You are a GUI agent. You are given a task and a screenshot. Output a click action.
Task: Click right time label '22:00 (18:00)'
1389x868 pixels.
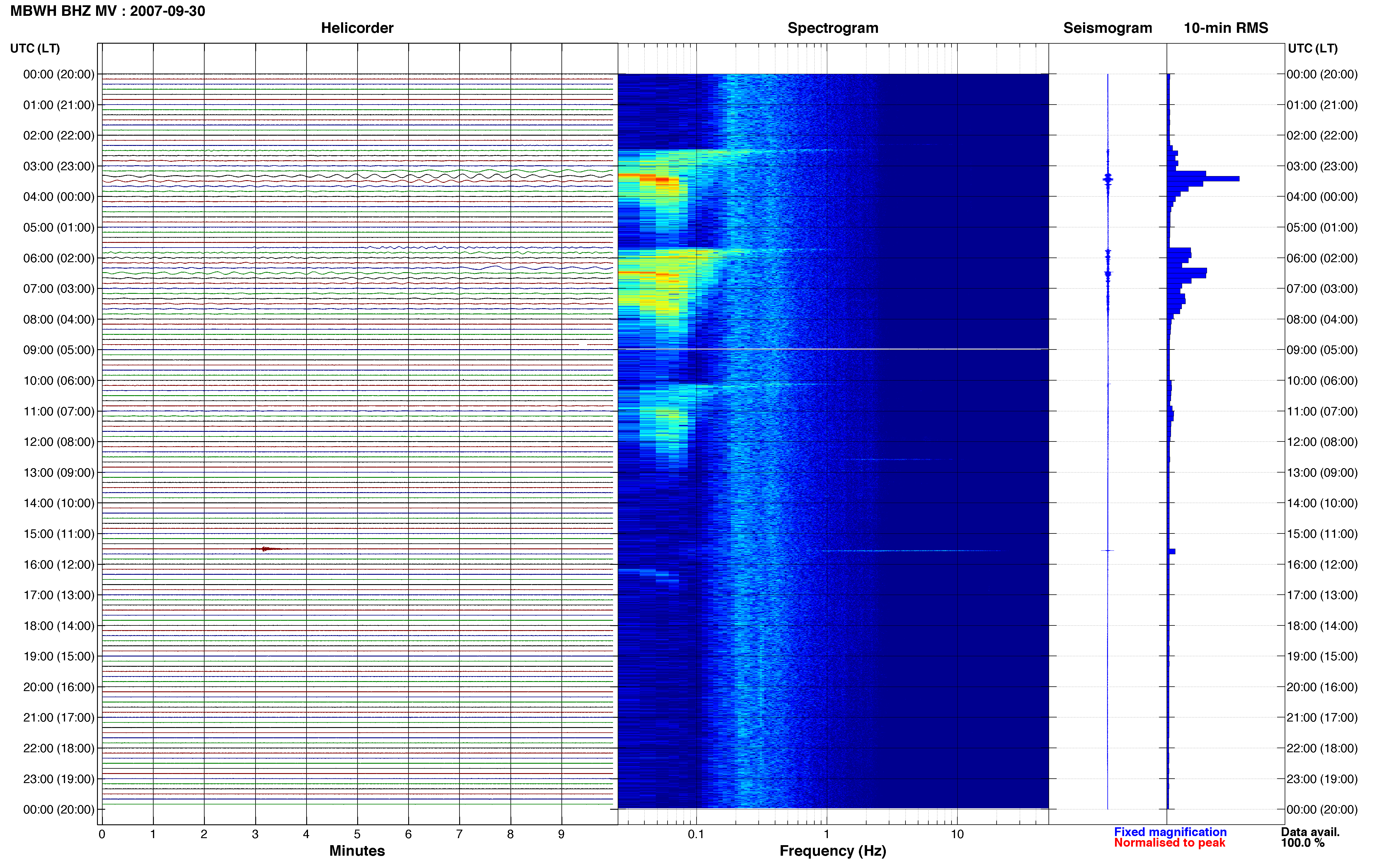point(1322,748)
